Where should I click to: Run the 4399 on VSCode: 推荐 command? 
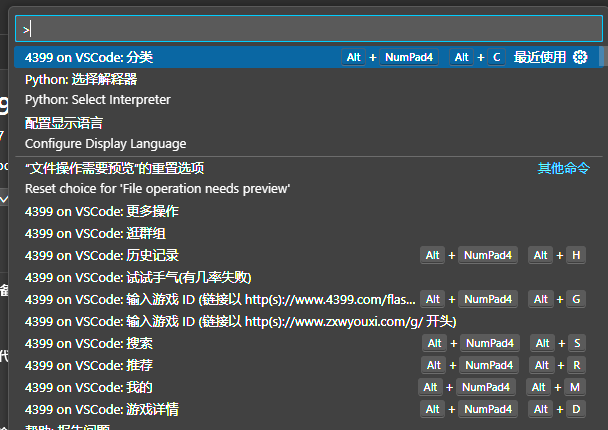click(309, 365)
